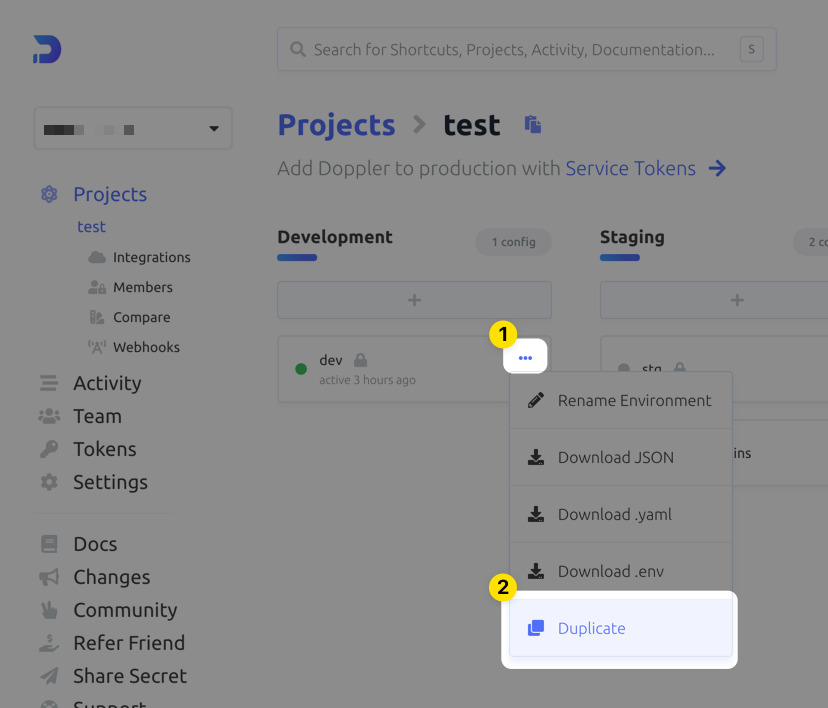Click the green dev status dot
Image resolution: width=828 pixels, height=708 pixels.
tap(301, 369)
